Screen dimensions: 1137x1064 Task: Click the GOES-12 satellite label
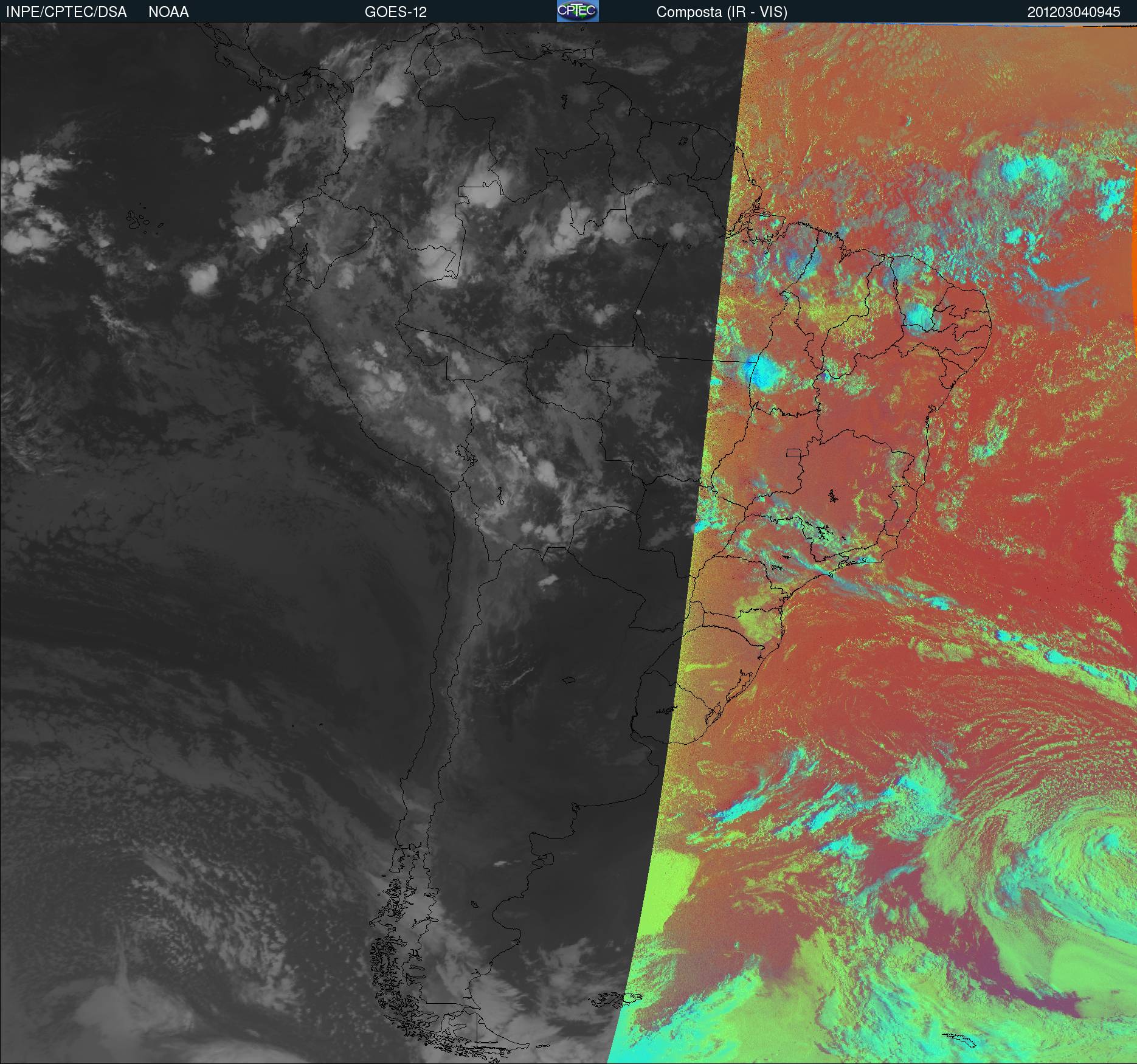click(x=395, y=12)
